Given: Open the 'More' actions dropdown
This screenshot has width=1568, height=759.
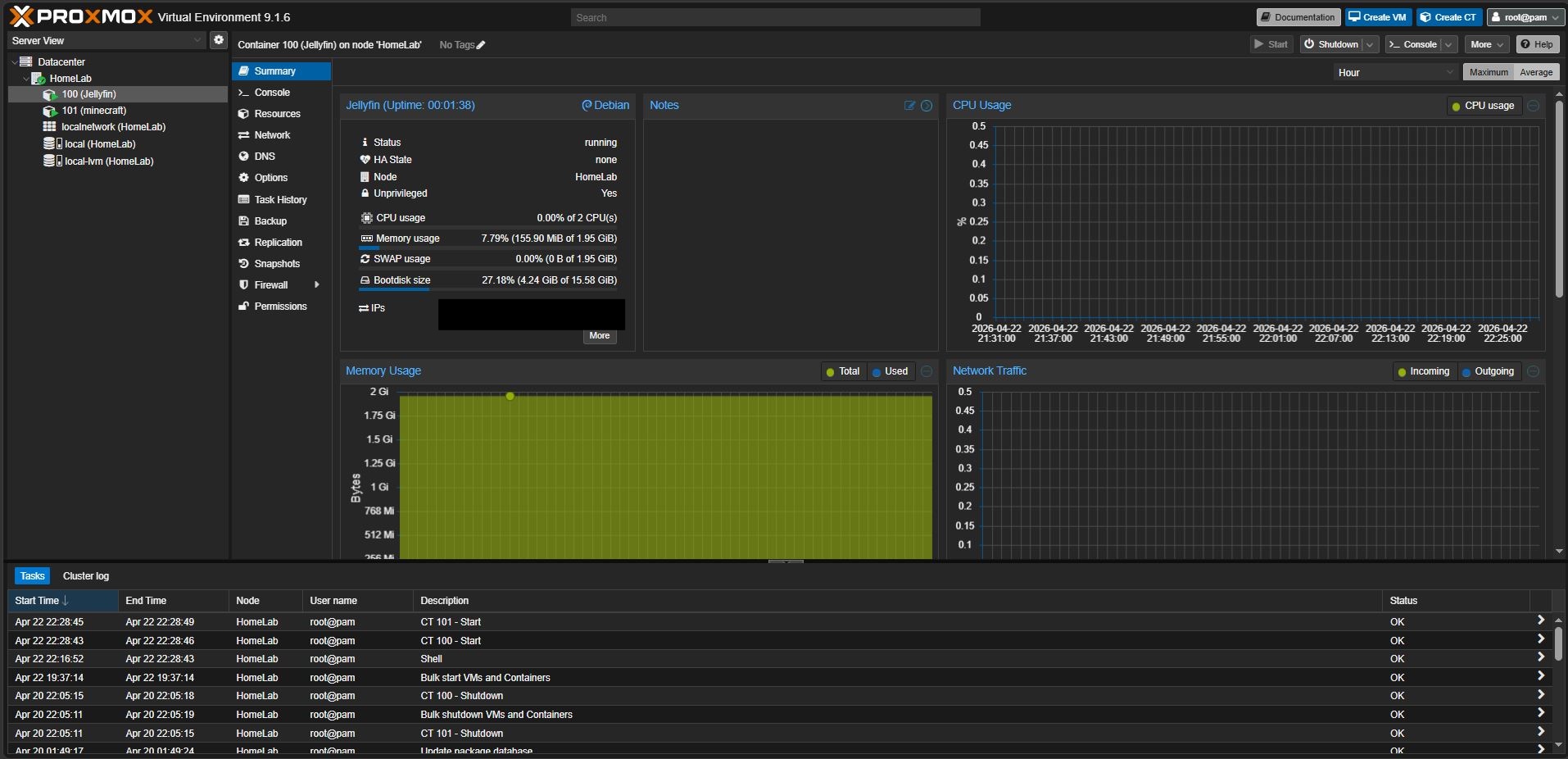Looking at the screenshot, I should (1485, 44).
